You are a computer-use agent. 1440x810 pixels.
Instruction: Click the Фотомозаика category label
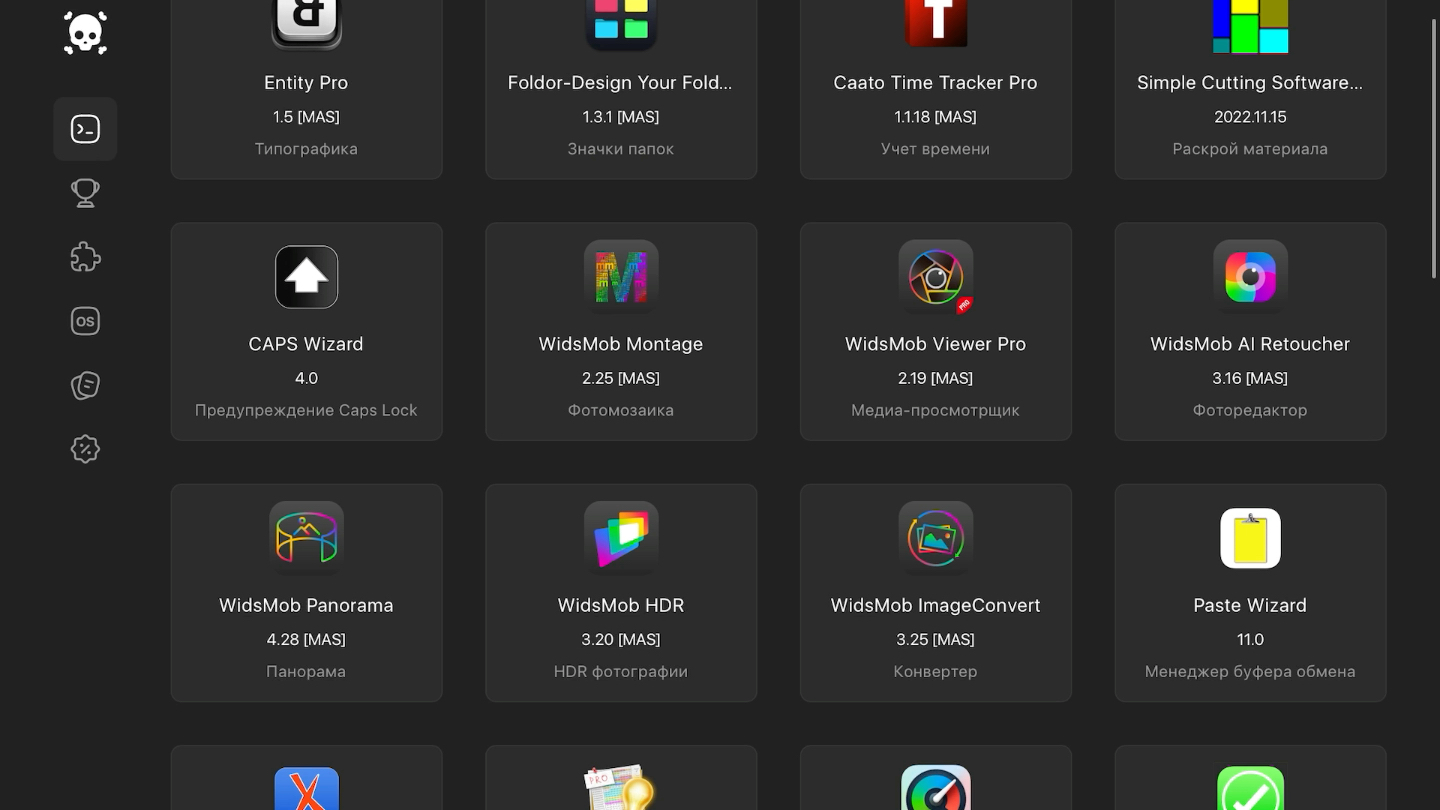621,410
